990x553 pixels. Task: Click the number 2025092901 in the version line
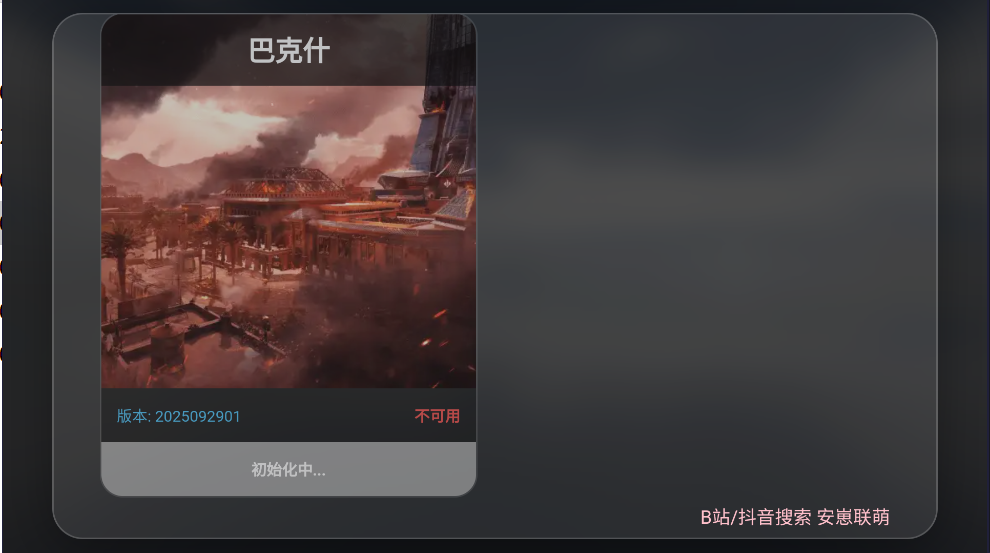coord(198,416)
